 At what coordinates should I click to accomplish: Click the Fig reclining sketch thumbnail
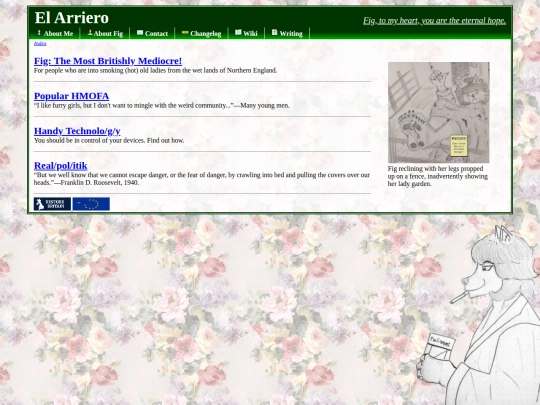(438, 112)
